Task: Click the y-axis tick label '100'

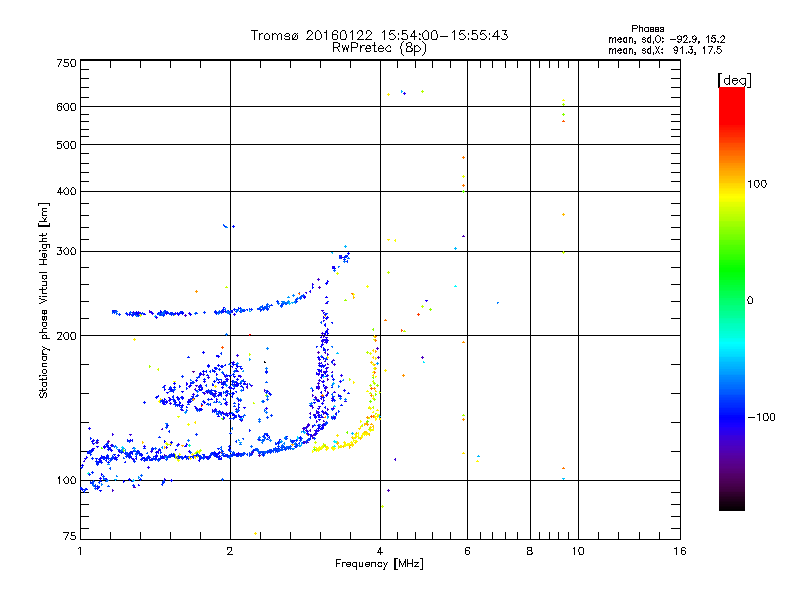Action: point(66,481)
